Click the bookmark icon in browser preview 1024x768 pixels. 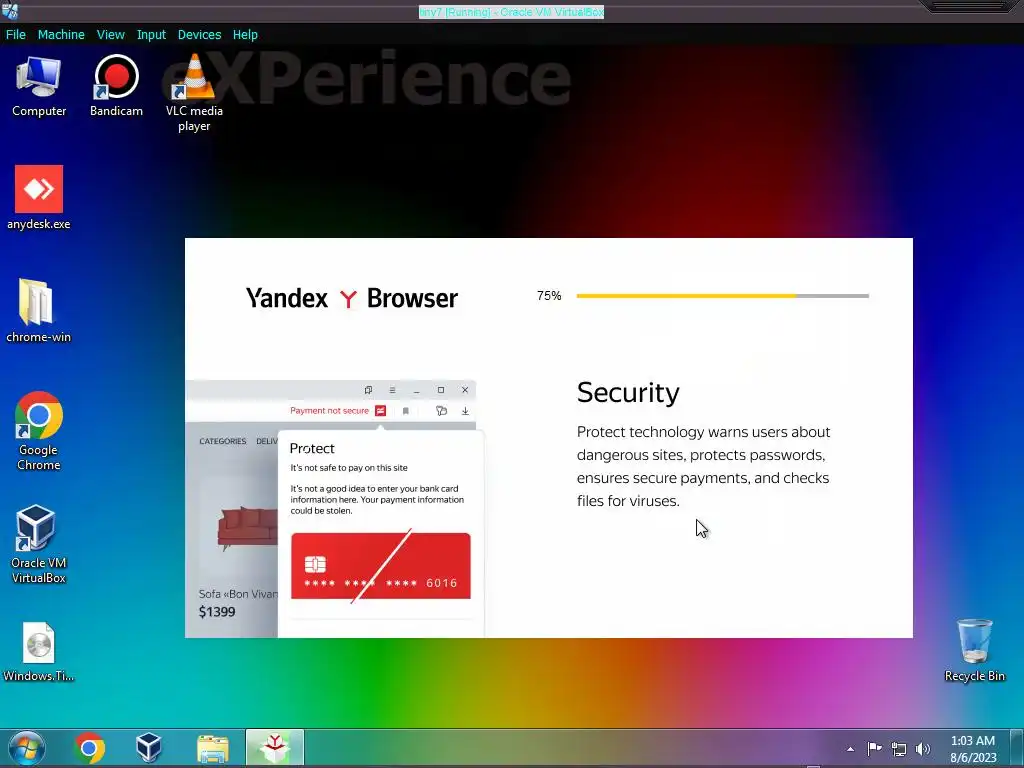click(406, 411)
